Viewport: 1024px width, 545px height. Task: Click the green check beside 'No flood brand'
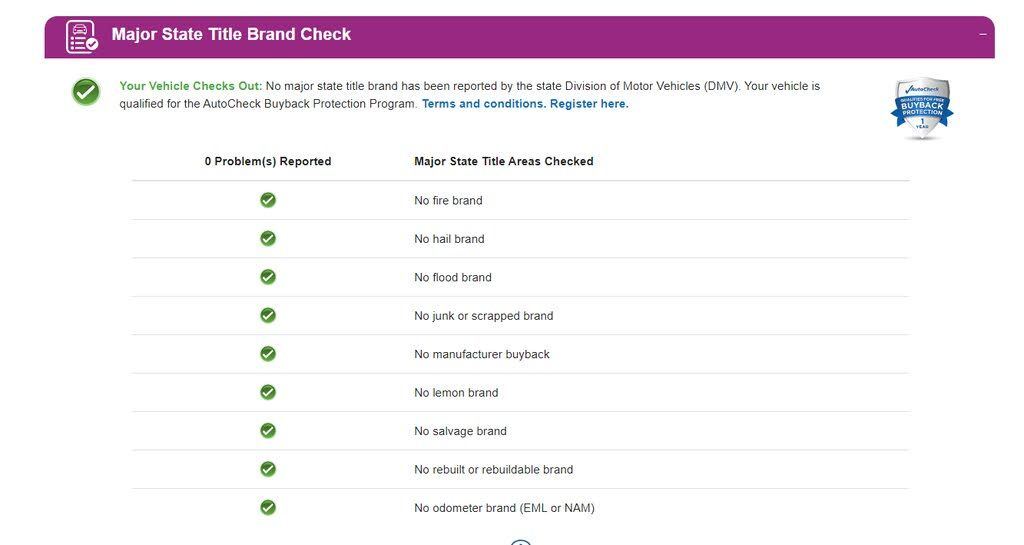pyautogui.click(x=268, y=277)
